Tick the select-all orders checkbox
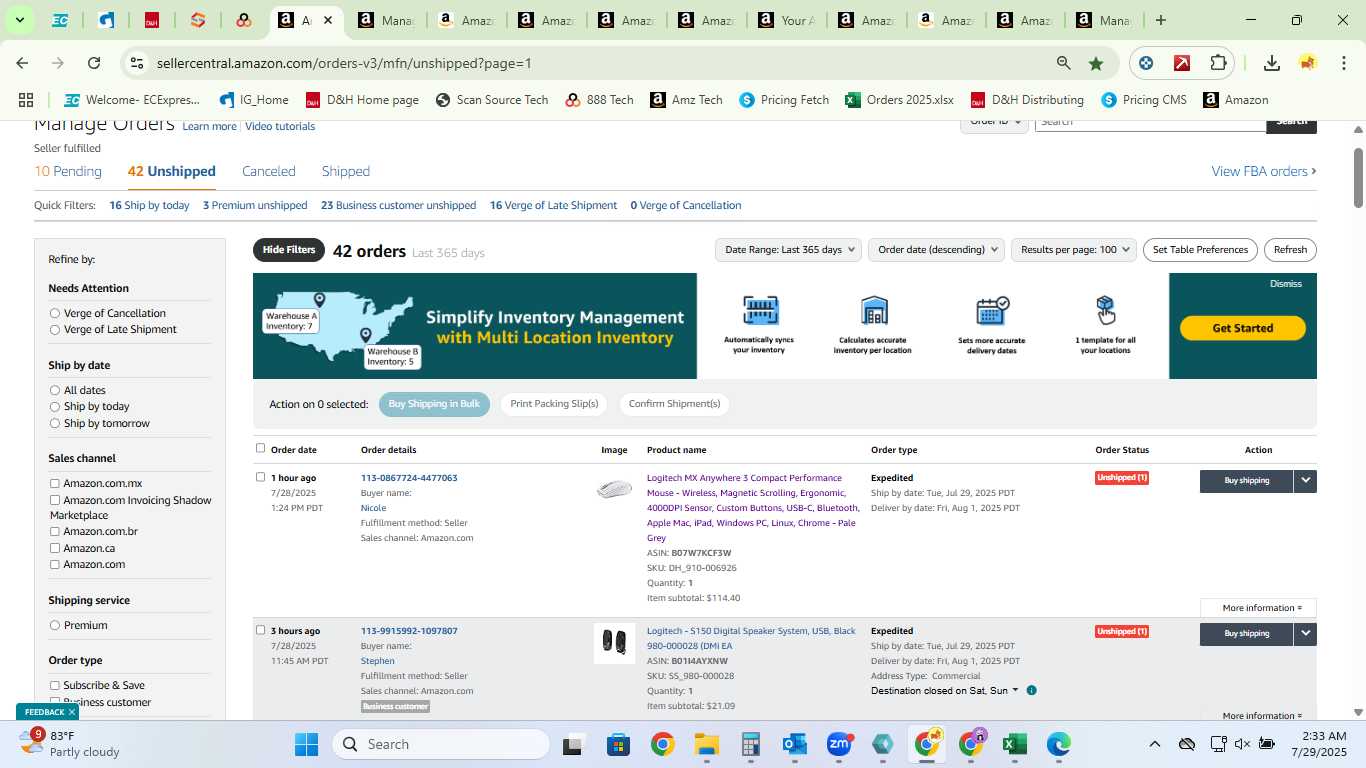The image size is (1366, 768). pyautogui.click(x=261, y=448)
